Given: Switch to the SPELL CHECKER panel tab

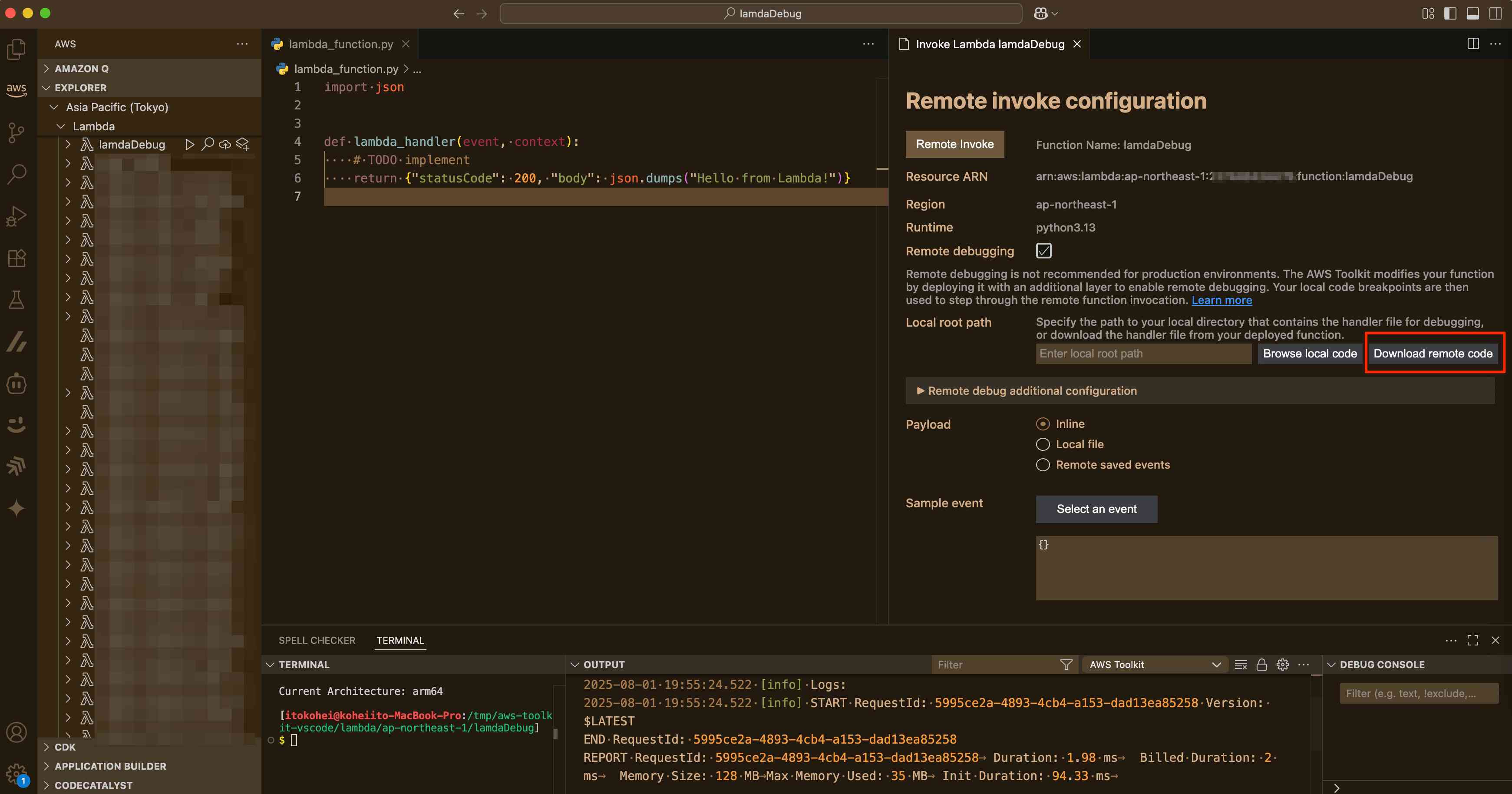Looking at the screenshot, I should [317, 640].
